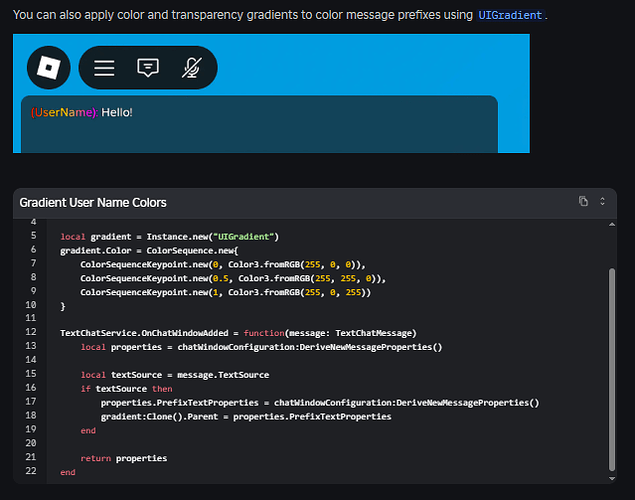Click the Roblox logo button
Viewport: 635px width, 500px height.
pyautogui.click(x=49, y=67)
